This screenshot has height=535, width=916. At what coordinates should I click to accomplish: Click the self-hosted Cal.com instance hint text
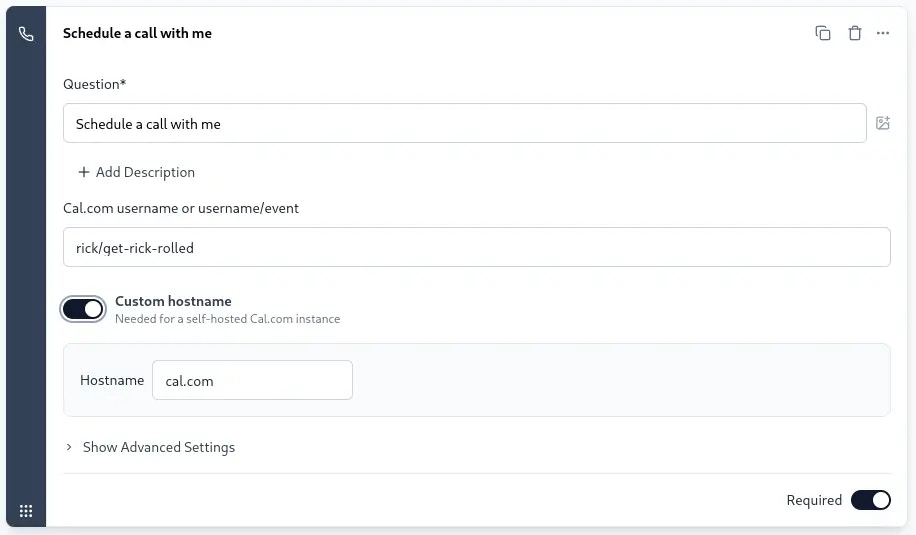pyautogui.click(x=227, y=319)
